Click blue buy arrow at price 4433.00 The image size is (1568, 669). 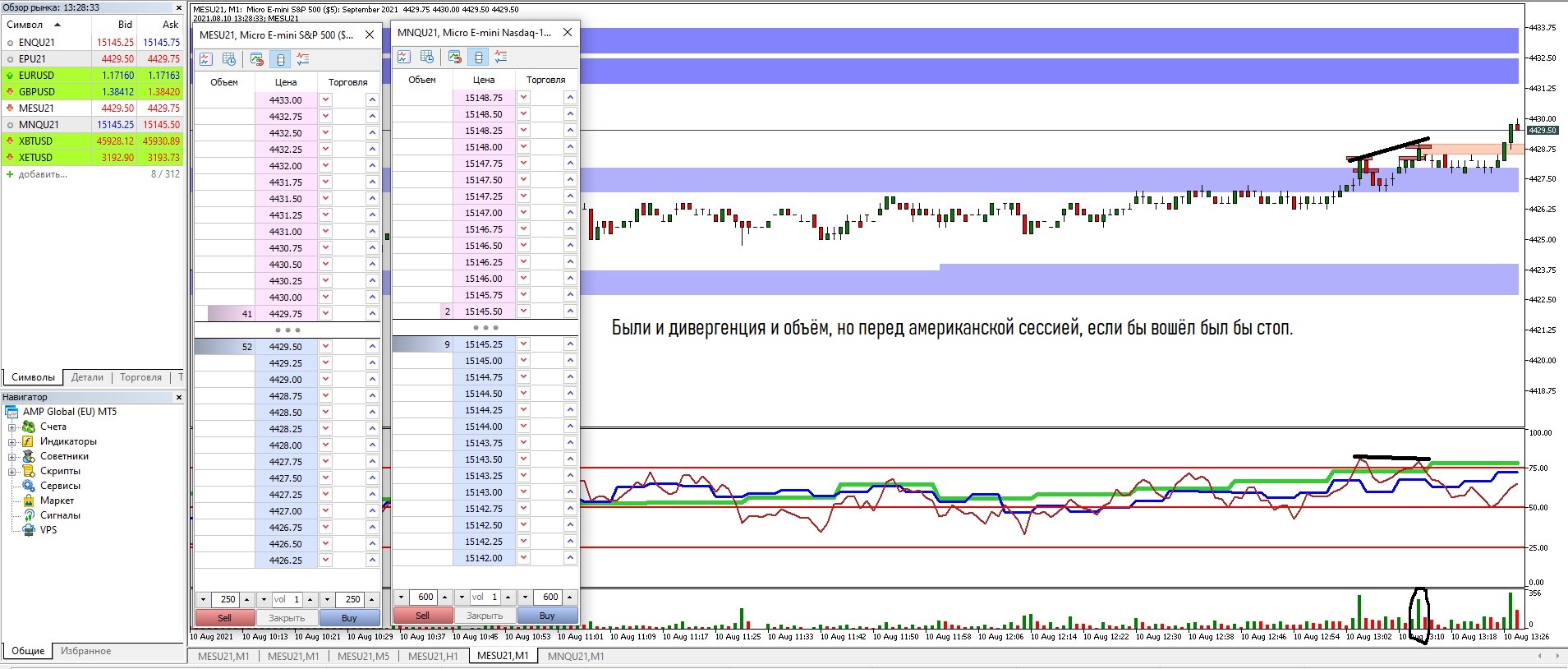[372, 99]
